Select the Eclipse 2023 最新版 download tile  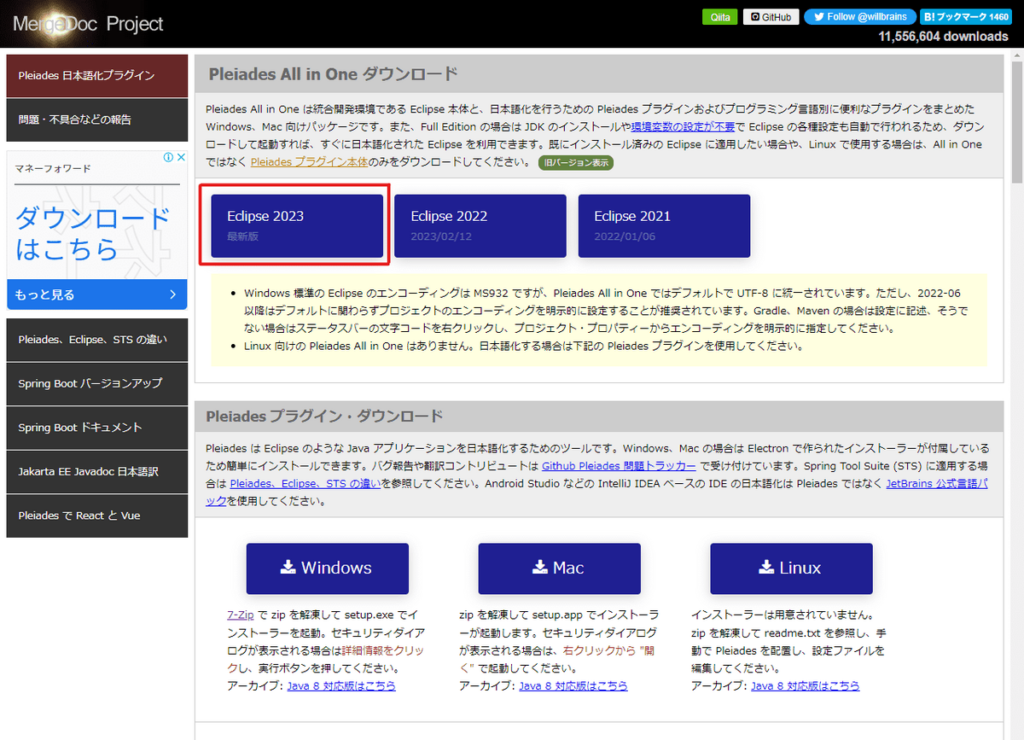pos(297,225)
